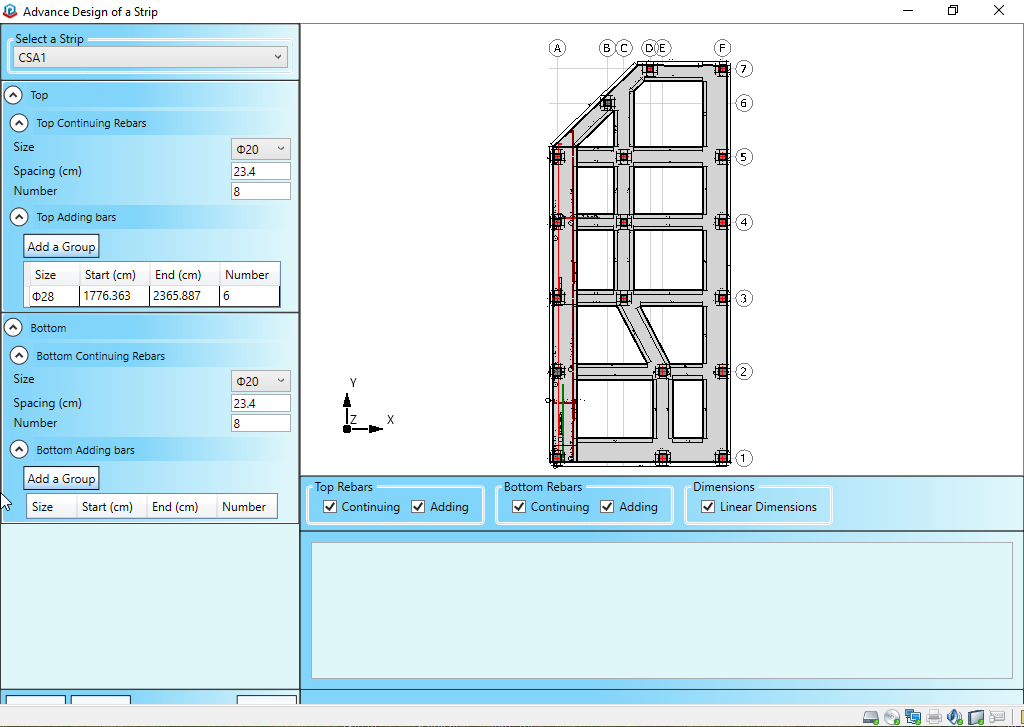This screenshot has width=1024, height=727.
Task: Select the Number cell 6 in top table
Action: (x=249, y=296)
